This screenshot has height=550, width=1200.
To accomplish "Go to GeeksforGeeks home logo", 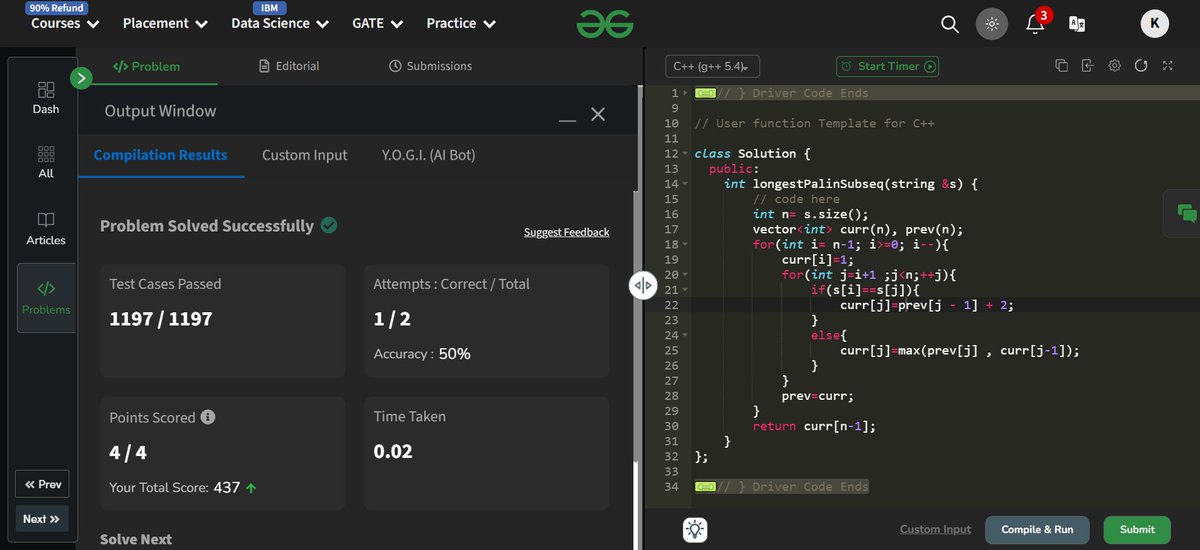I will [605, 23].
